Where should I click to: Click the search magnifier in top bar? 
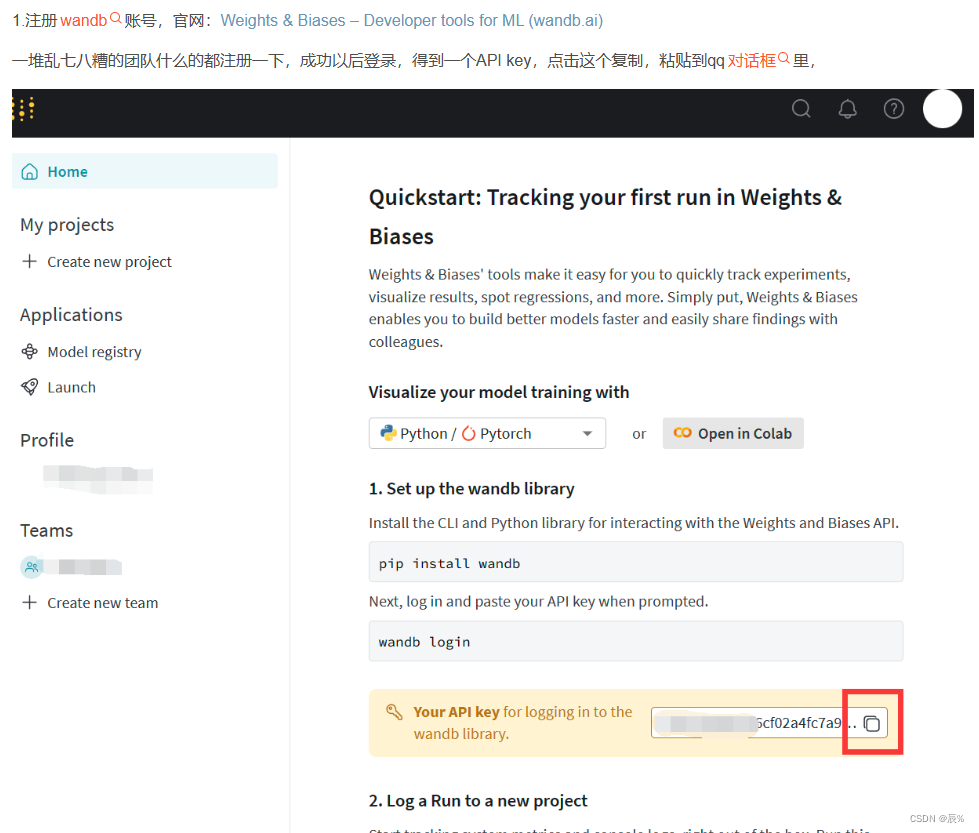tap(801, 109)
